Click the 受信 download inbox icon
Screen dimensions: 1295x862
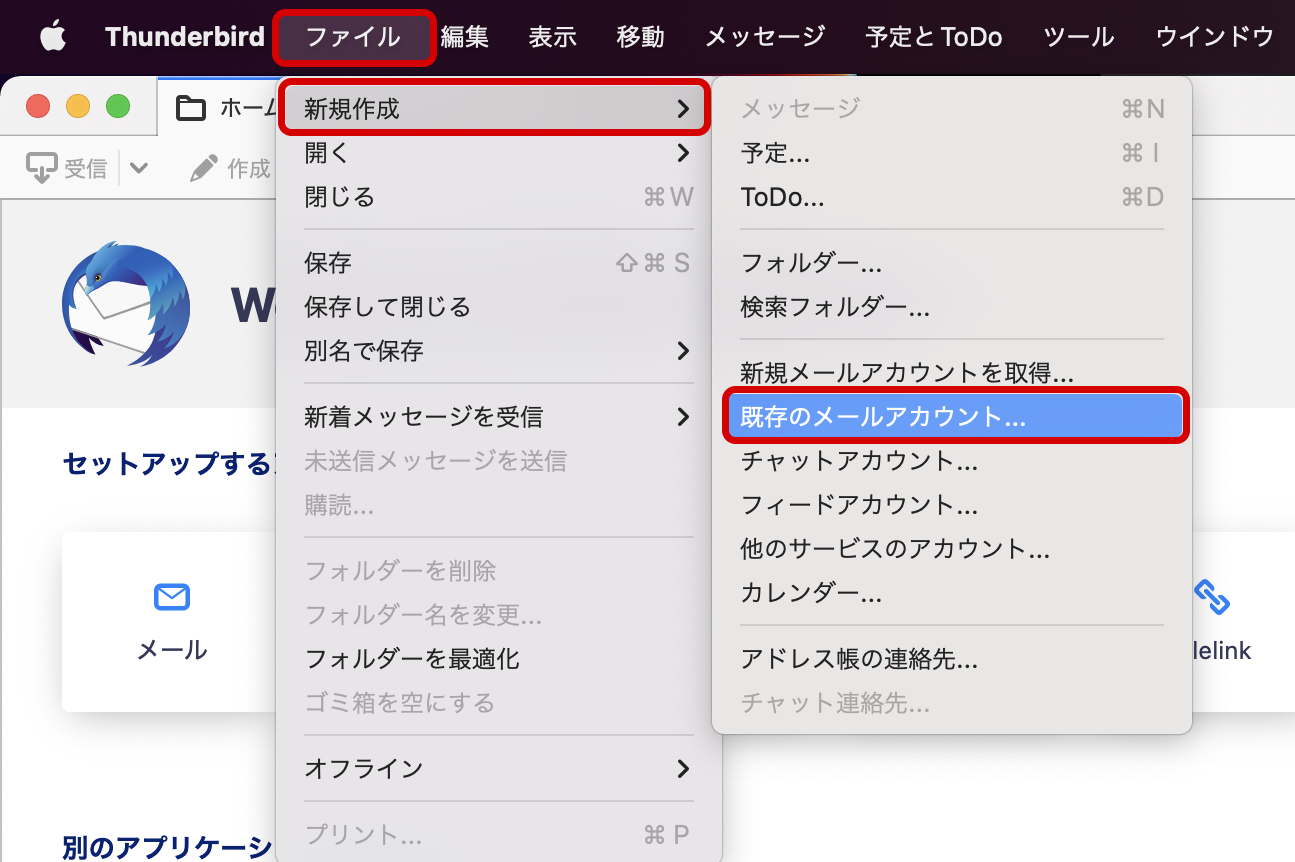point(41,169)
